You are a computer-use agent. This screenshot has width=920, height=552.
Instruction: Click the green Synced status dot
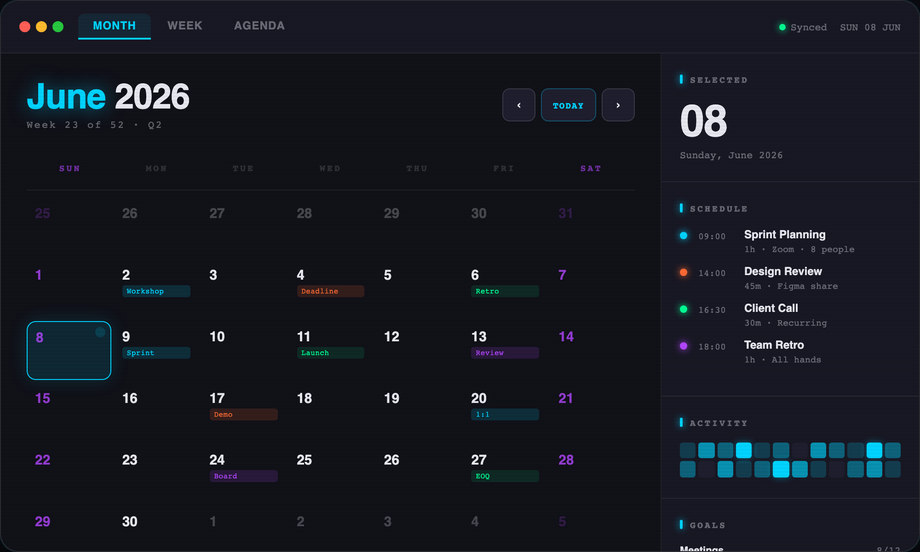point(782,27)
